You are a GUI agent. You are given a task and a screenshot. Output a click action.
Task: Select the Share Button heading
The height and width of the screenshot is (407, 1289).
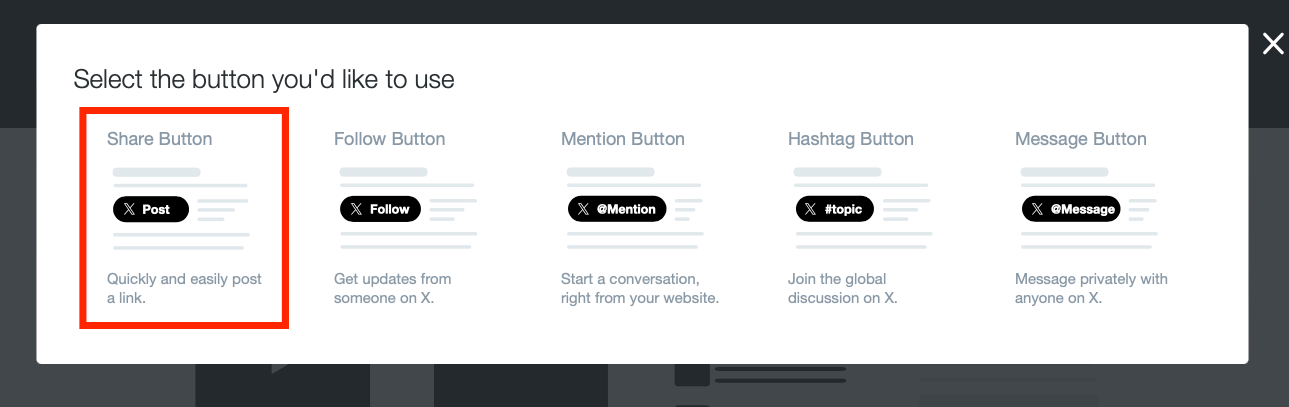coord(160,139)
